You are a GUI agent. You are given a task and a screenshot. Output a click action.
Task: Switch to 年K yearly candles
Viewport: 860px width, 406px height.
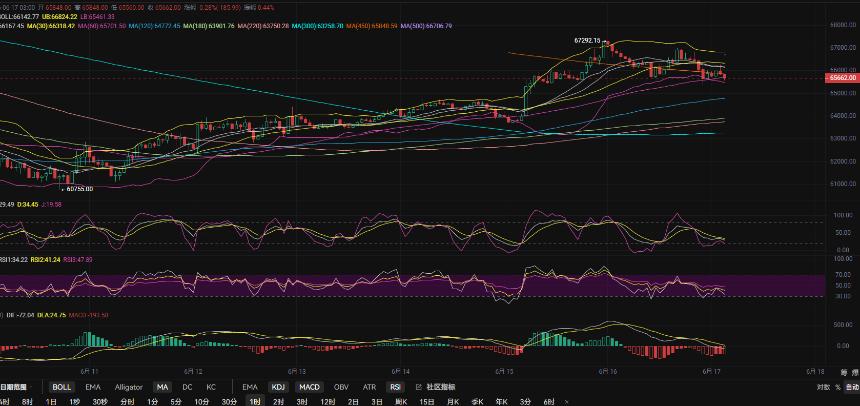[502, 402]
